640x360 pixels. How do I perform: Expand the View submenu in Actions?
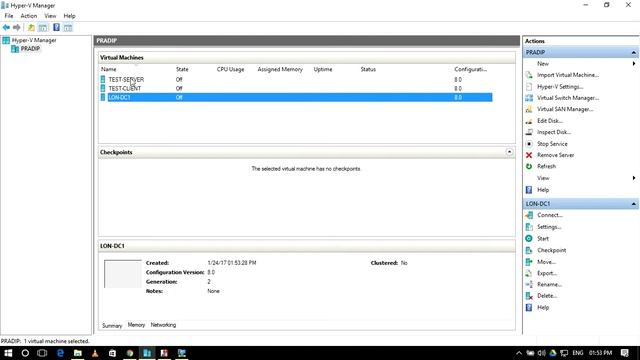pyautogui.click(x=634, y=178)
